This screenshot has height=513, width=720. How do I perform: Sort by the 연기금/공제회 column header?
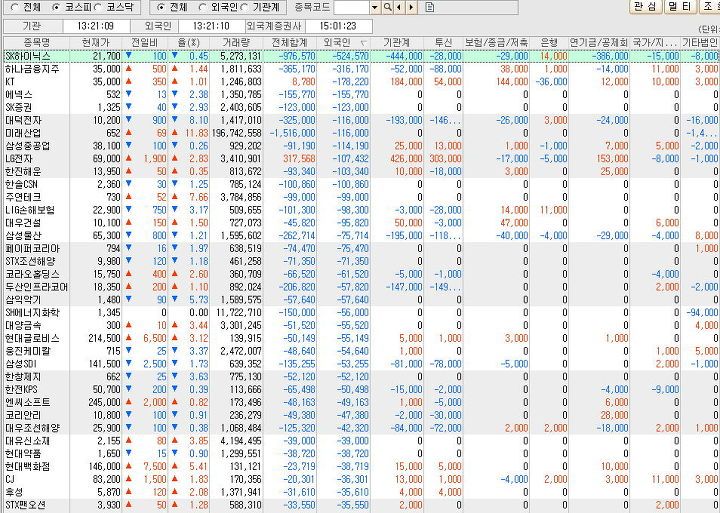click(599, 43)
